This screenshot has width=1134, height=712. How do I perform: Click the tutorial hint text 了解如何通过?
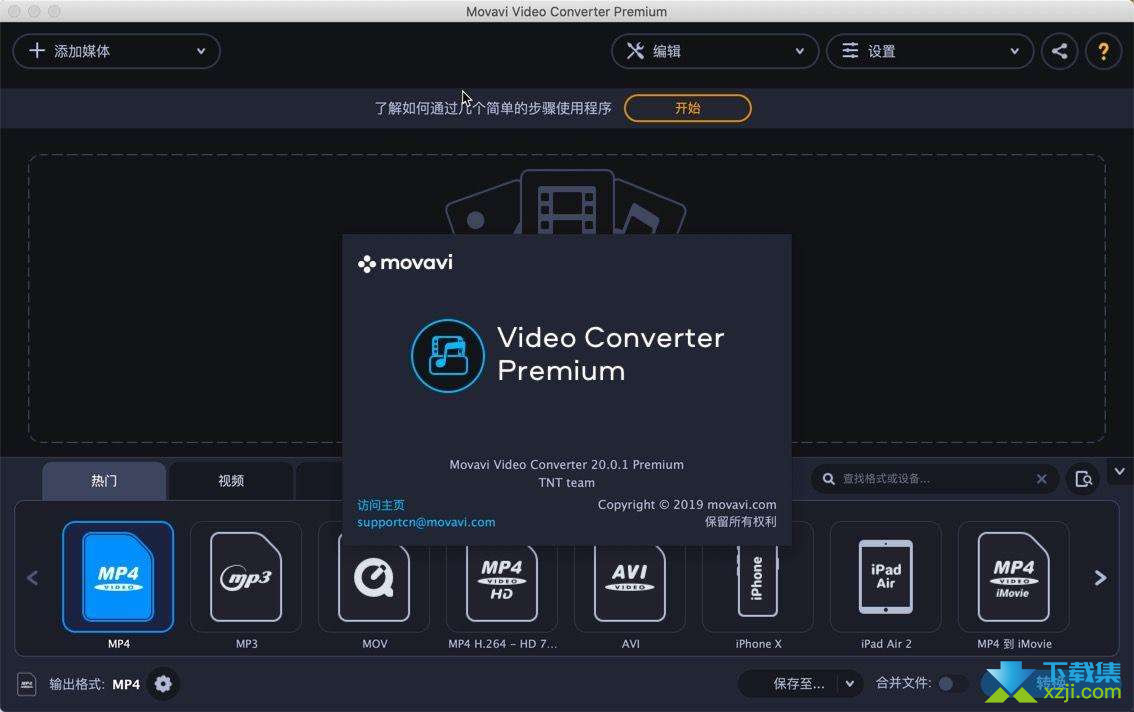[x=493, y=109]
